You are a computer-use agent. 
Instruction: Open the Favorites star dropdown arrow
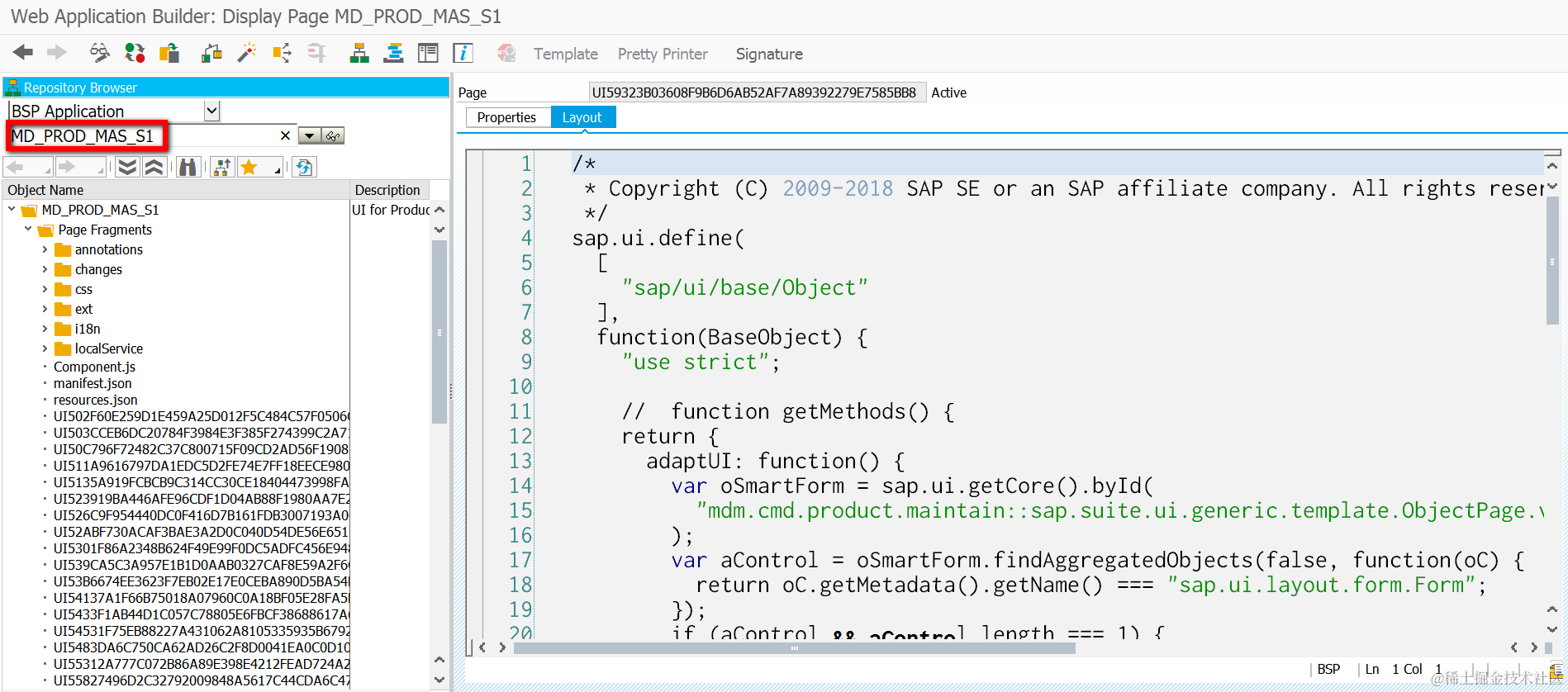pyautogui.click(x=278, y=169)
